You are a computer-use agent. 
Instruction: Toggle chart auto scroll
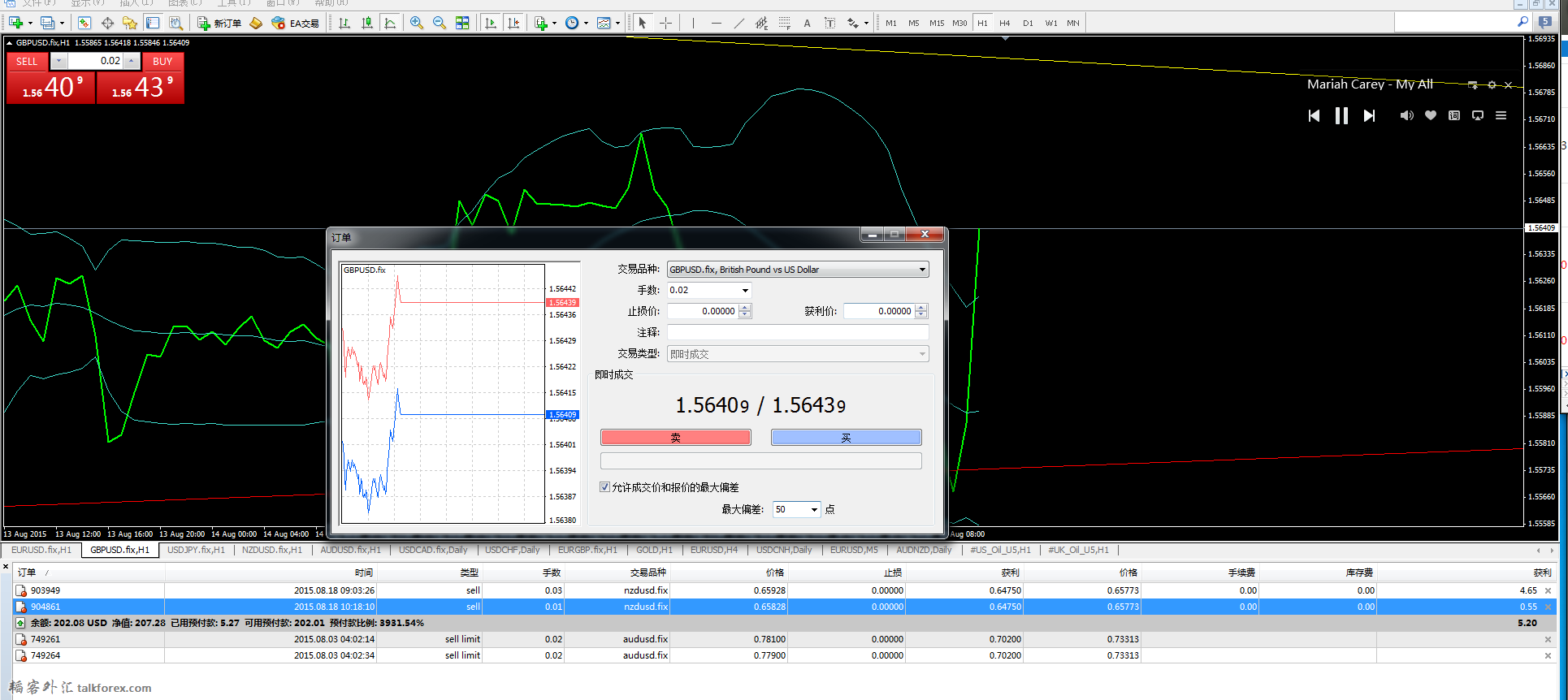(x=491, y=23)
